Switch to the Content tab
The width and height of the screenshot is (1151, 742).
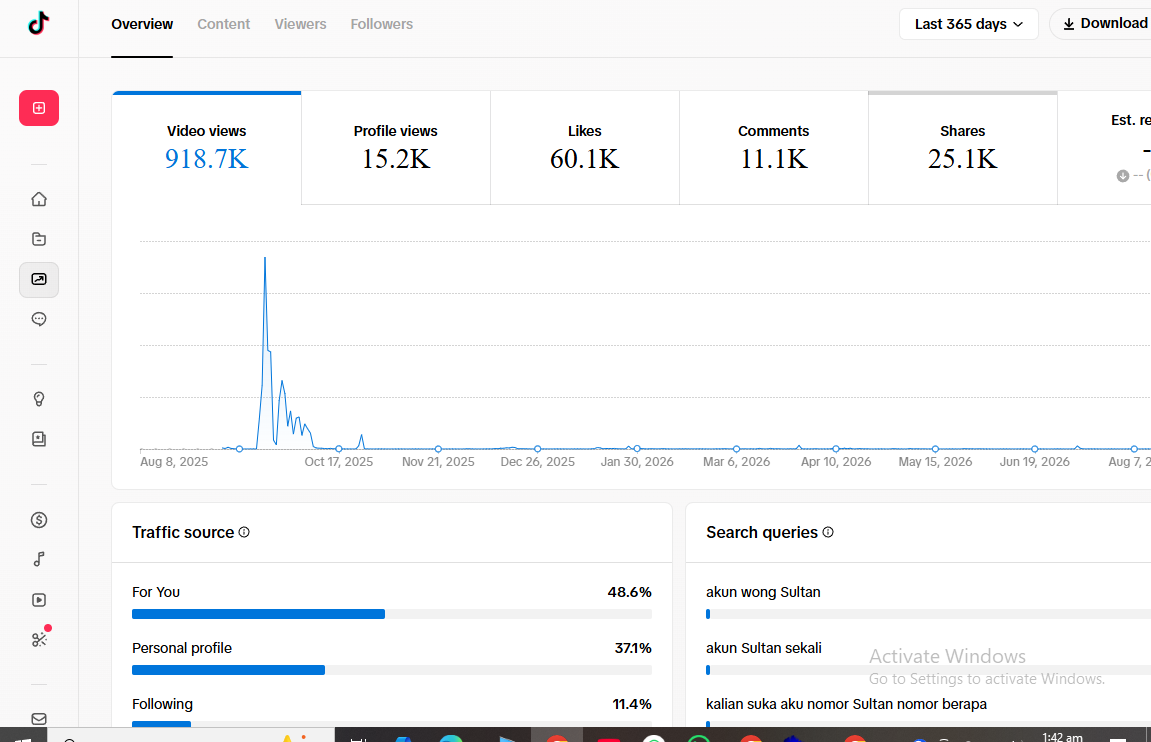coord(223,24)
